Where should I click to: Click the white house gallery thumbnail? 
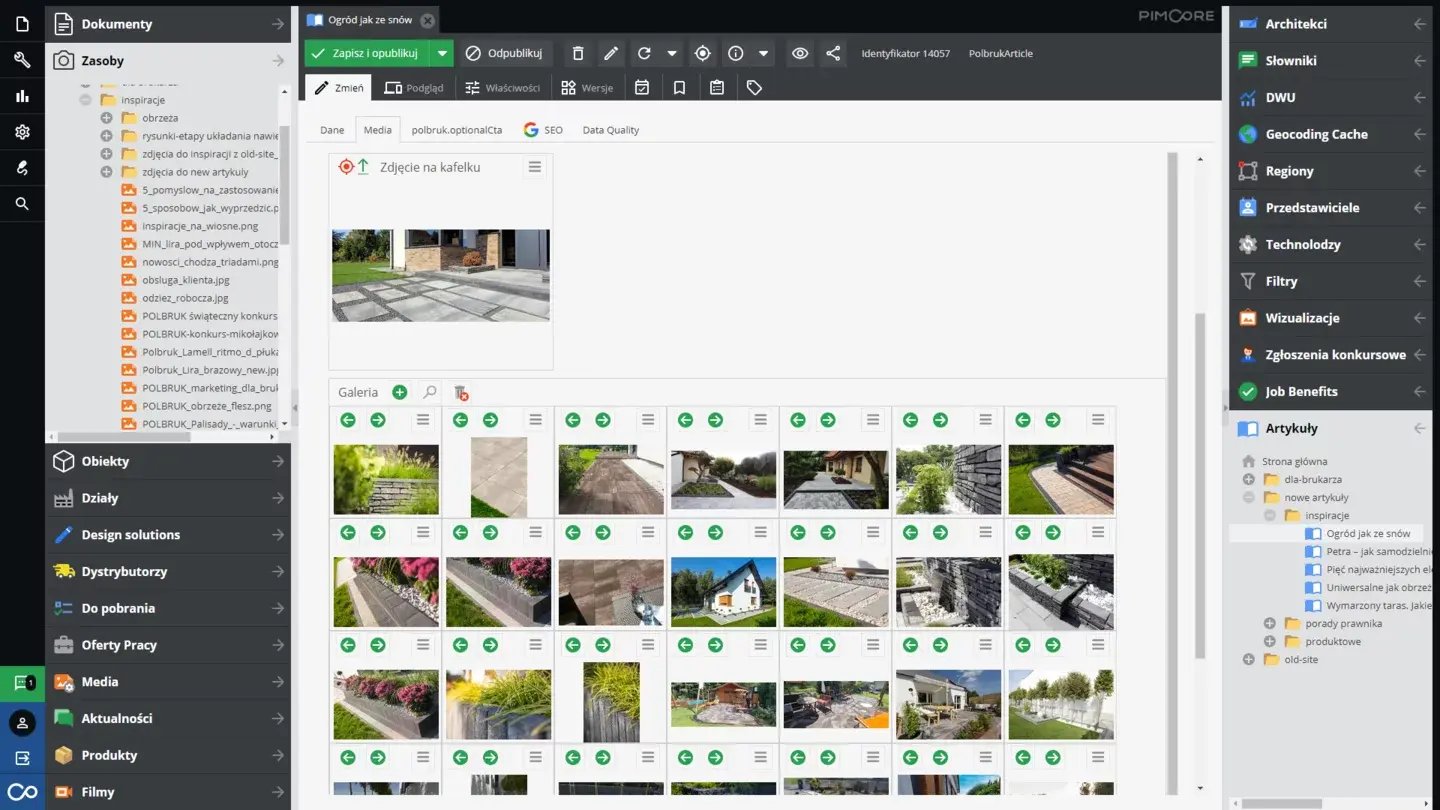(x=723, y=592)
